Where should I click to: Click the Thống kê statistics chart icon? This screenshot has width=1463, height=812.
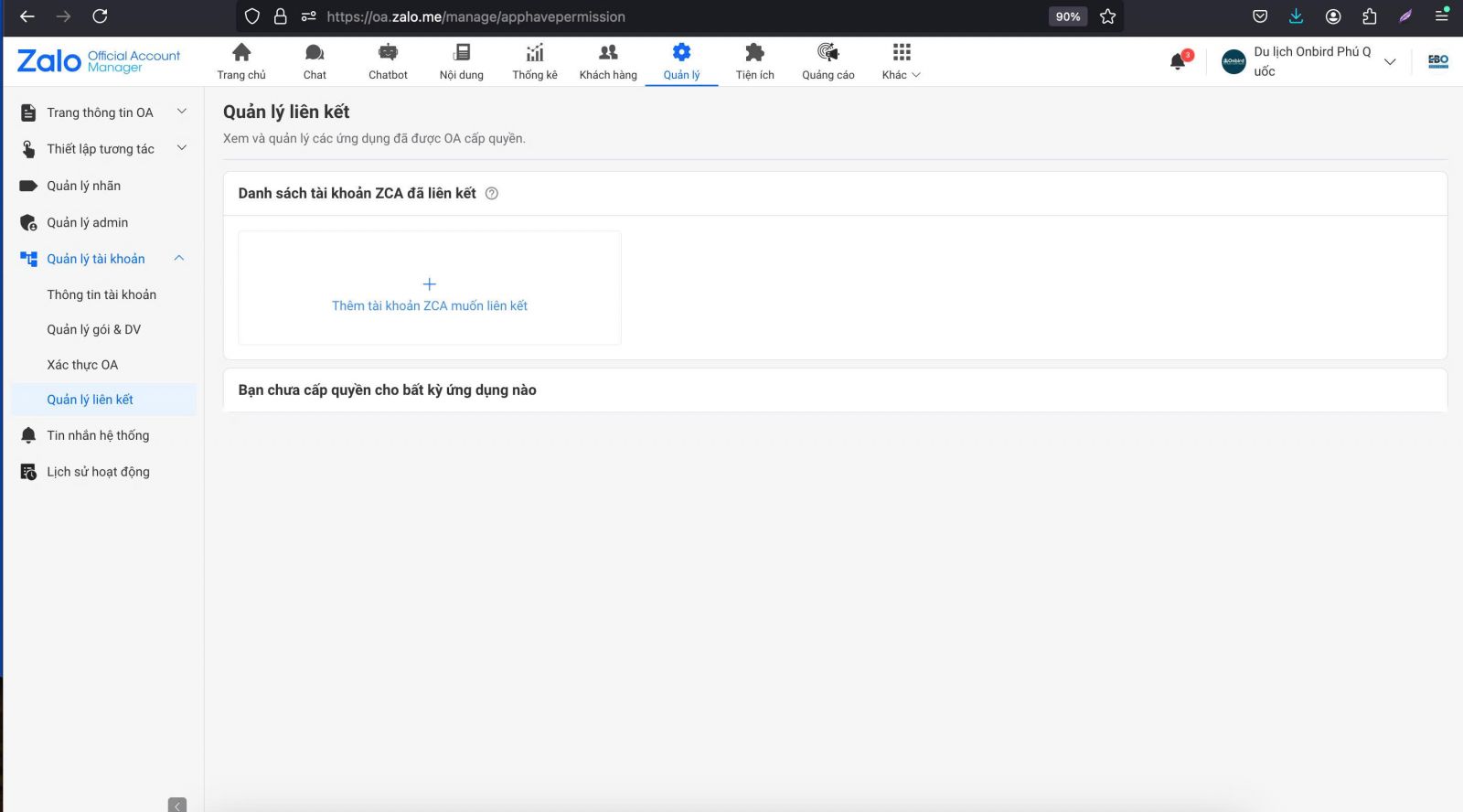pos(535,53)
